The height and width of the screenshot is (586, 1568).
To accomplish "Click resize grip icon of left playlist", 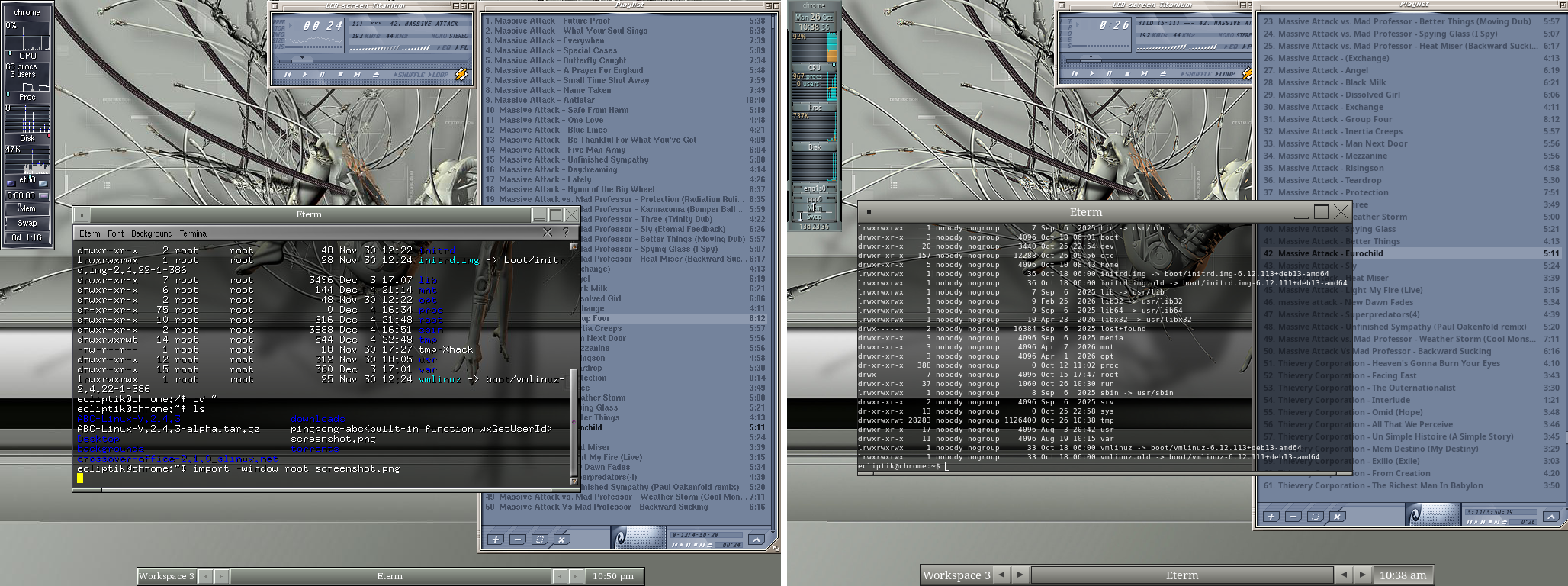I will coord(776,547).
